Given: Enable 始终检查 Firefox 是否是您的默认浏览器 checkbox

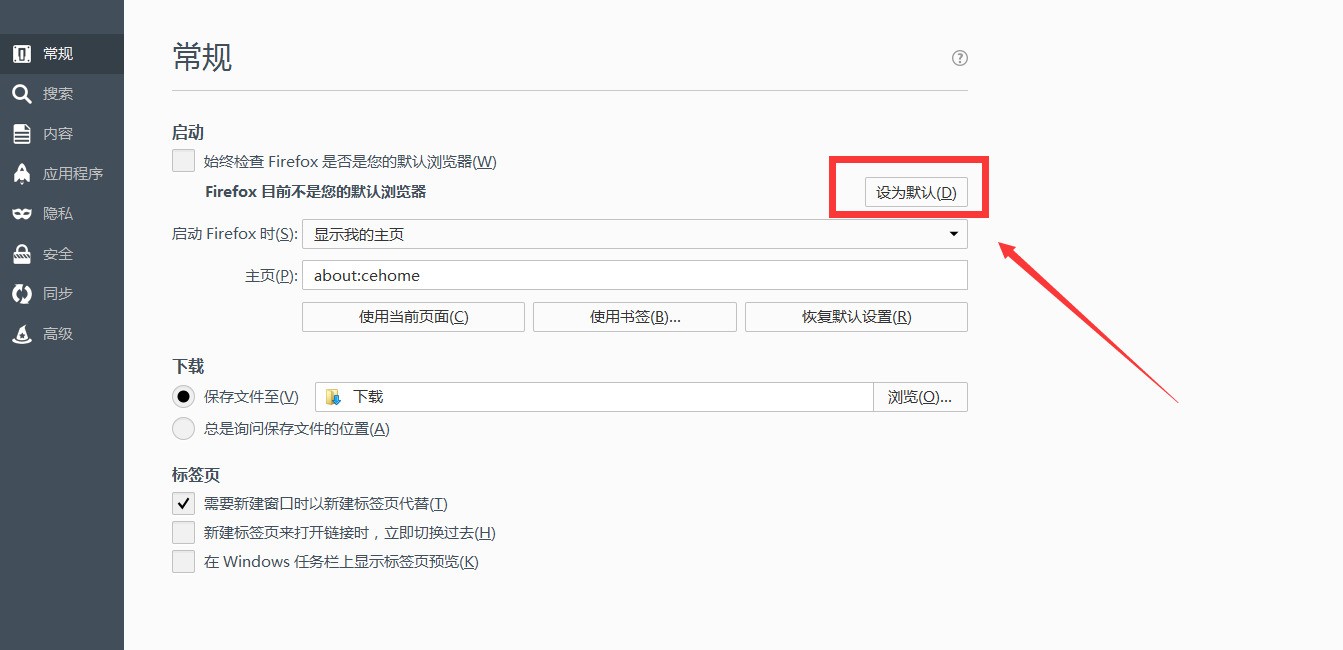Looking at the screenshot, I should point(183,161).
